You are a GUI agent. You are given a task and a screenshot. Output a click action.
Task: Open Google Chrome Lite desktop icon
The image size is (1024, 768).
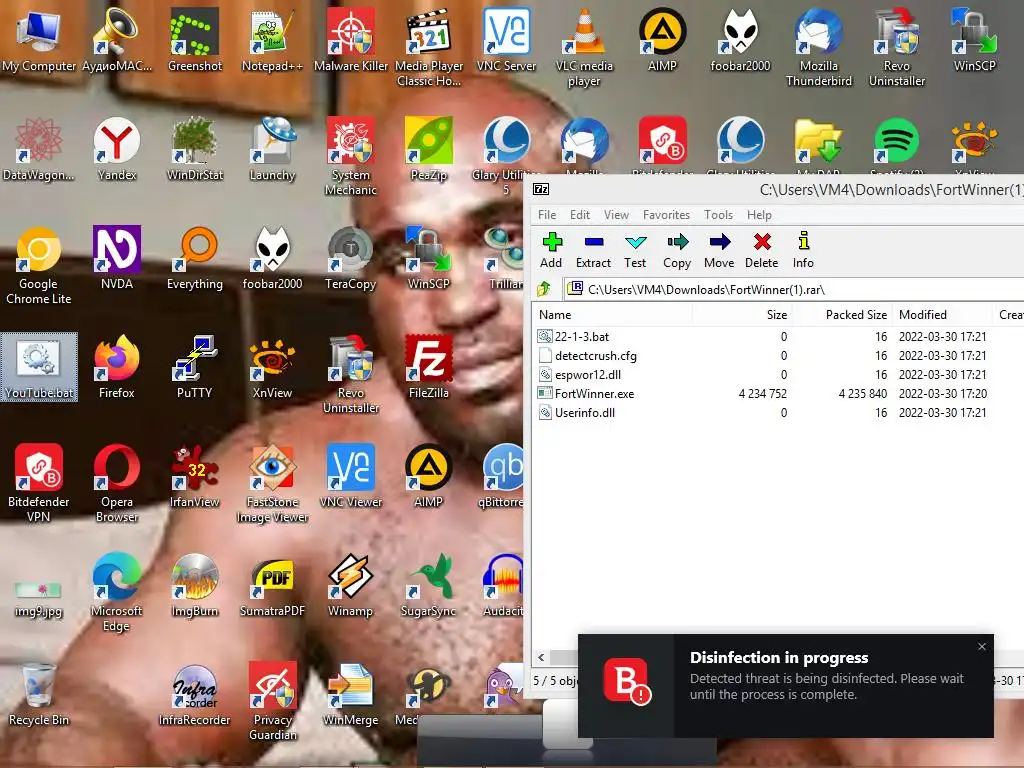tap(39, 266)
